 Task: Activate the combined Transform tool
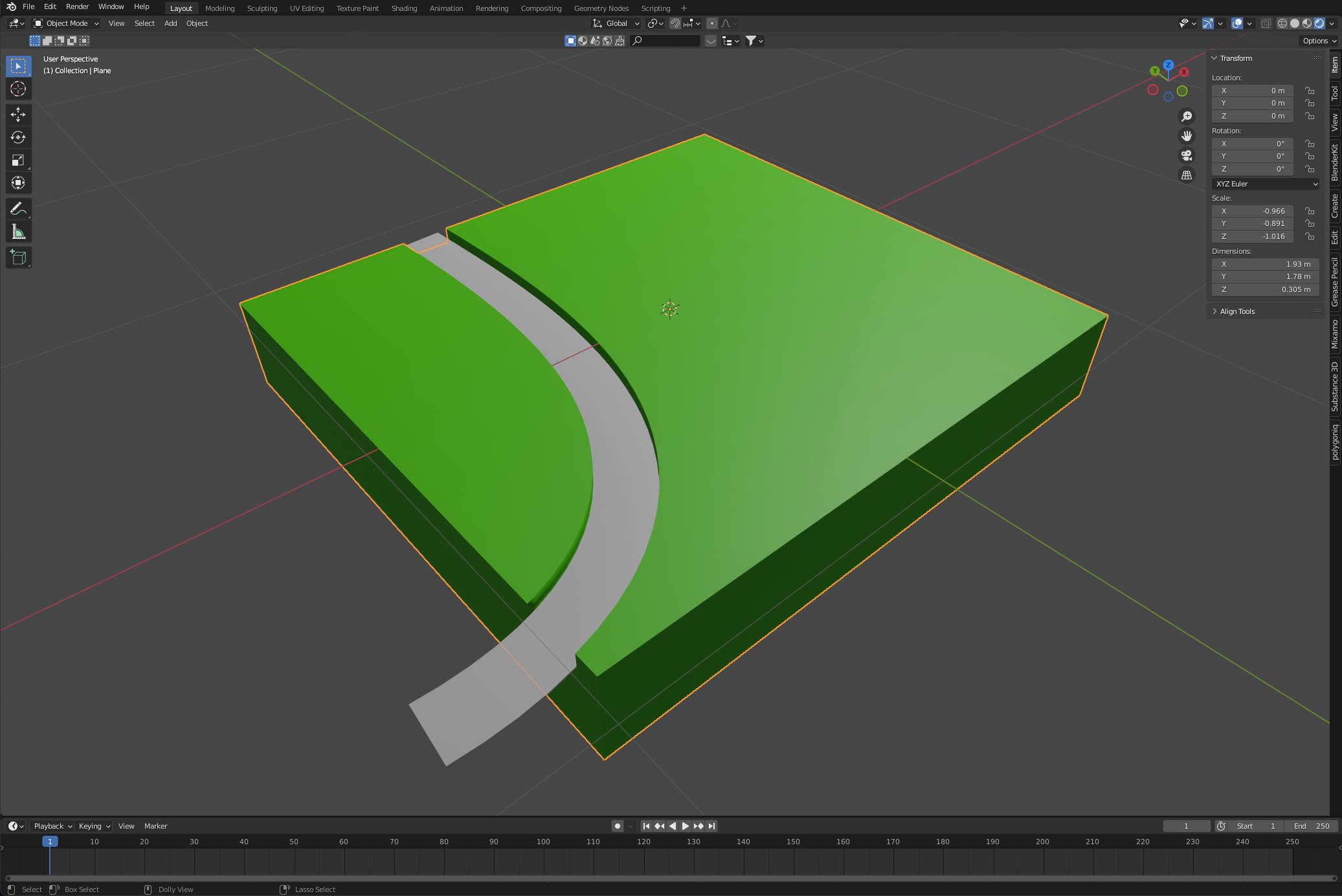[18, 183]
